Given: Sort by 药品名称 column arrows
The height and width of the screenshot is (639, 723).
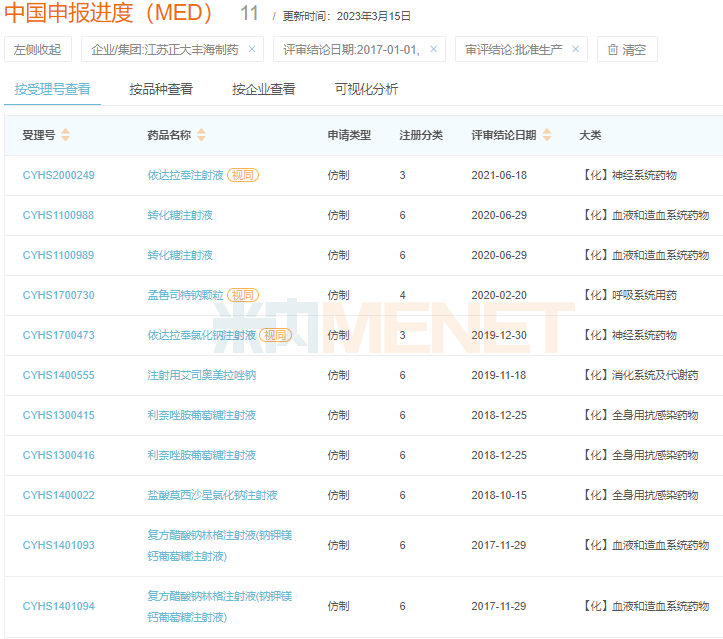Looking at the screenshot, I should tap(201, 135).
